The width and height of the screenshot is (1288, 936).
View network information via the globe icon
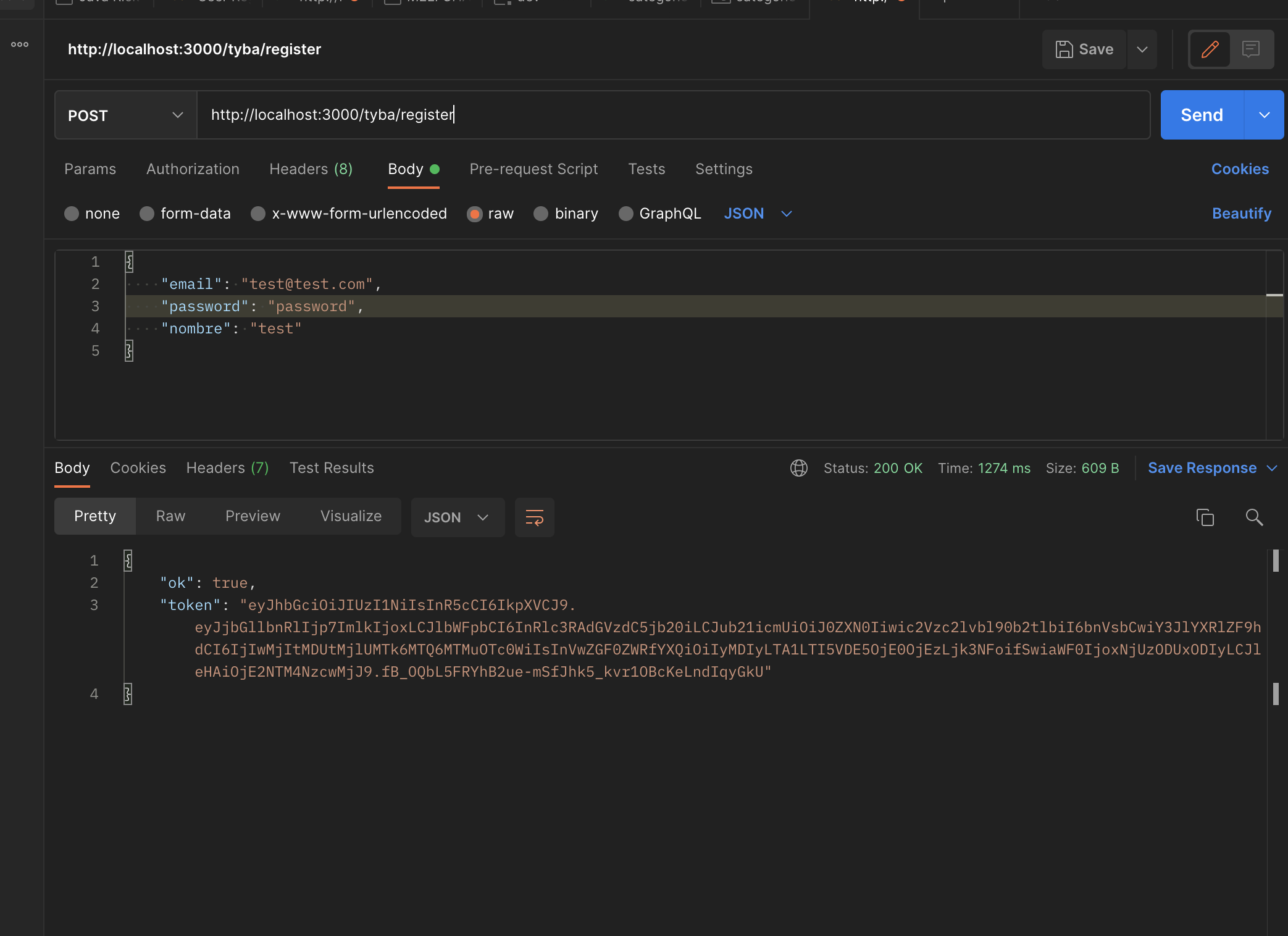coord(799,468)
